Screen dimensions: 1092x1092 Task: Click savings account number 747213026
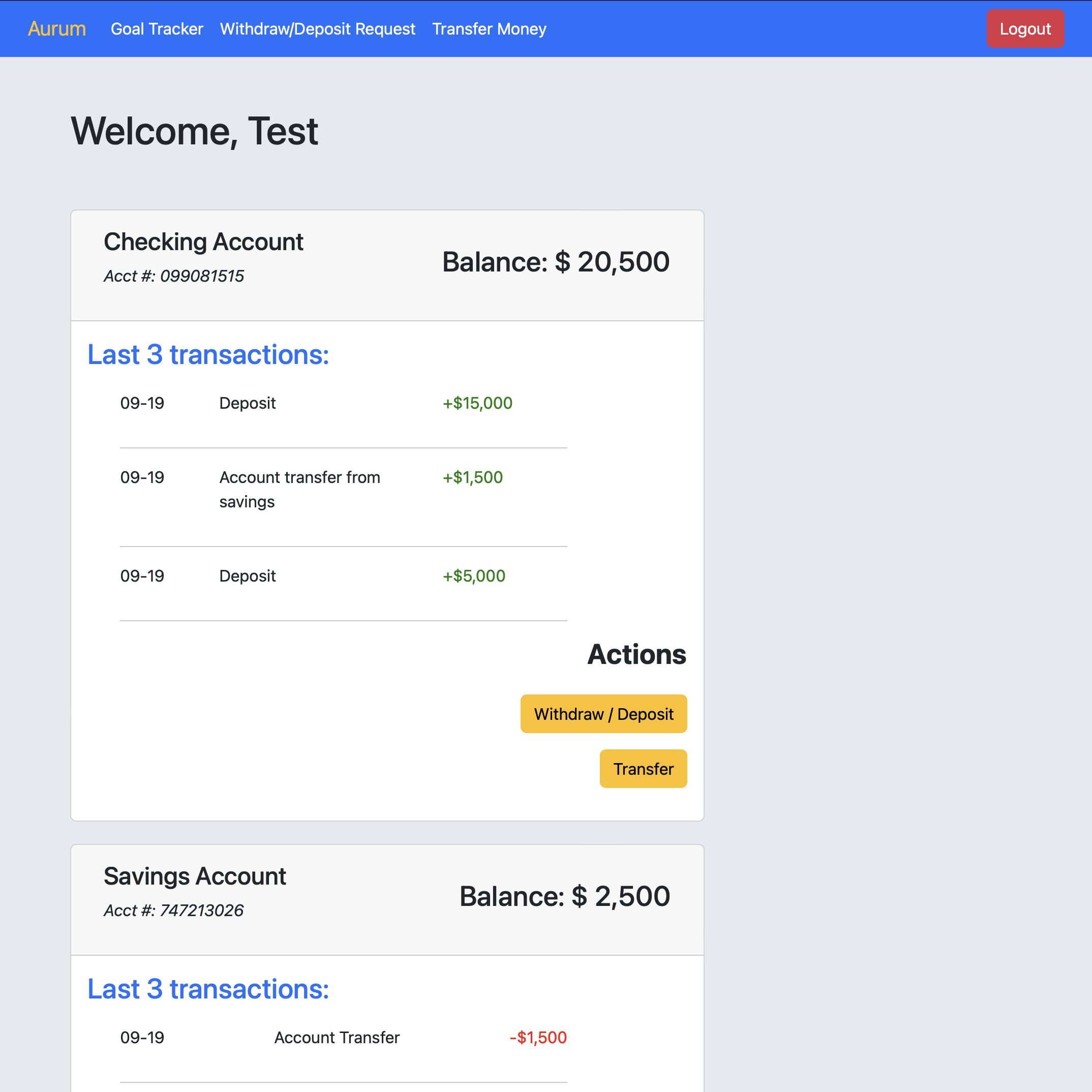coord(173,911)
